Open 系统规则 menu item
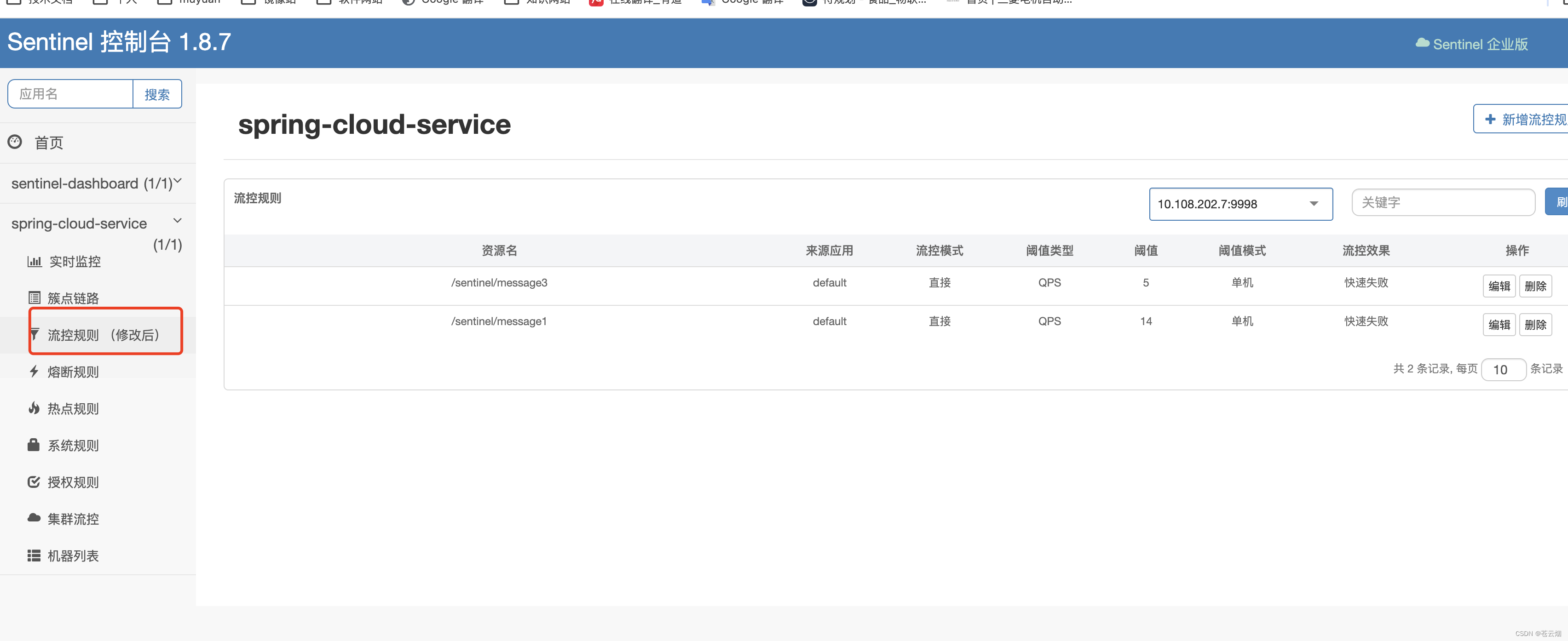 tap(73, 445)
